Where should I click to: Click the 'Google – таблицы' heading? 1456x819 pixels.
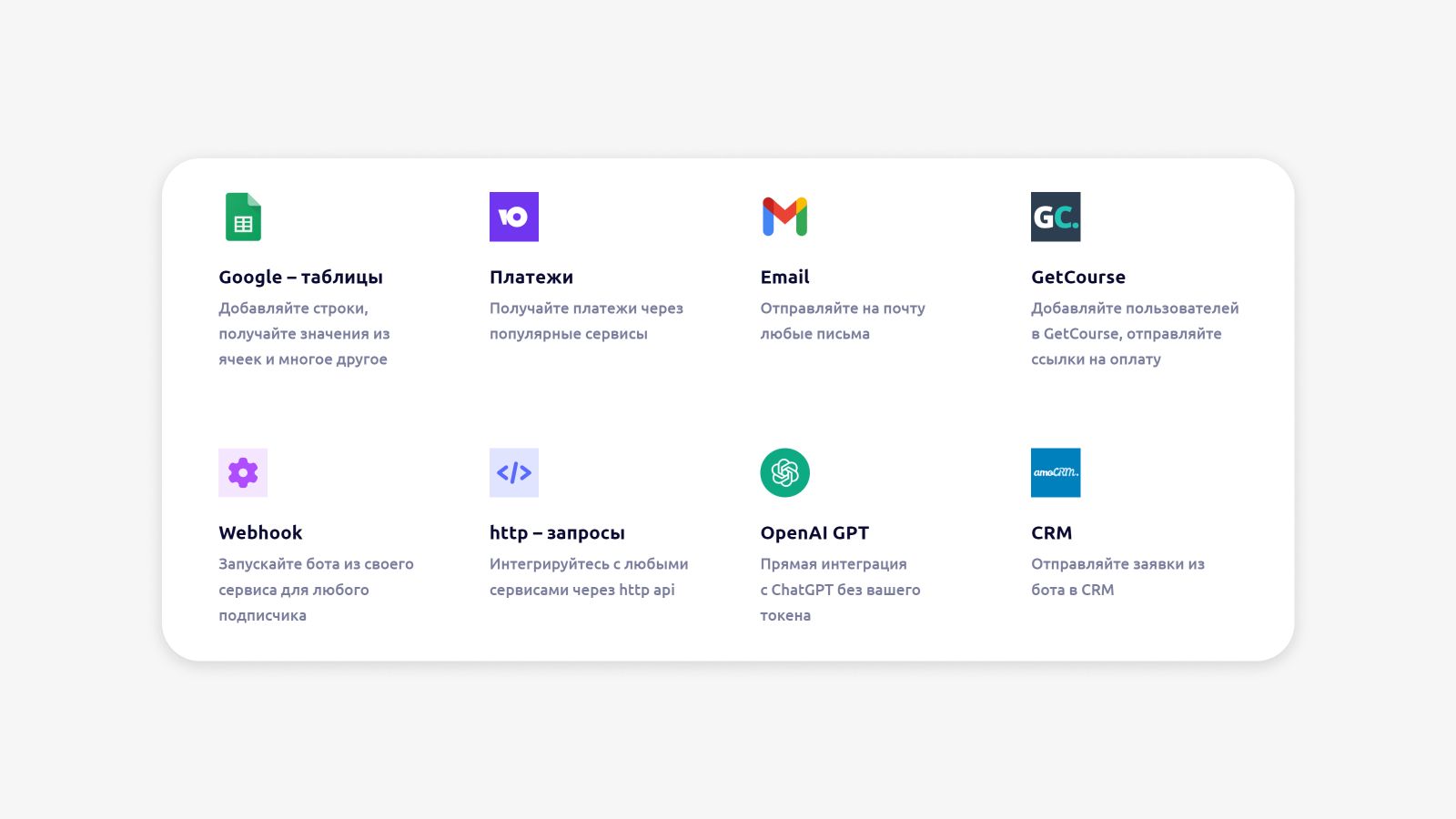[x=300, y=278]
